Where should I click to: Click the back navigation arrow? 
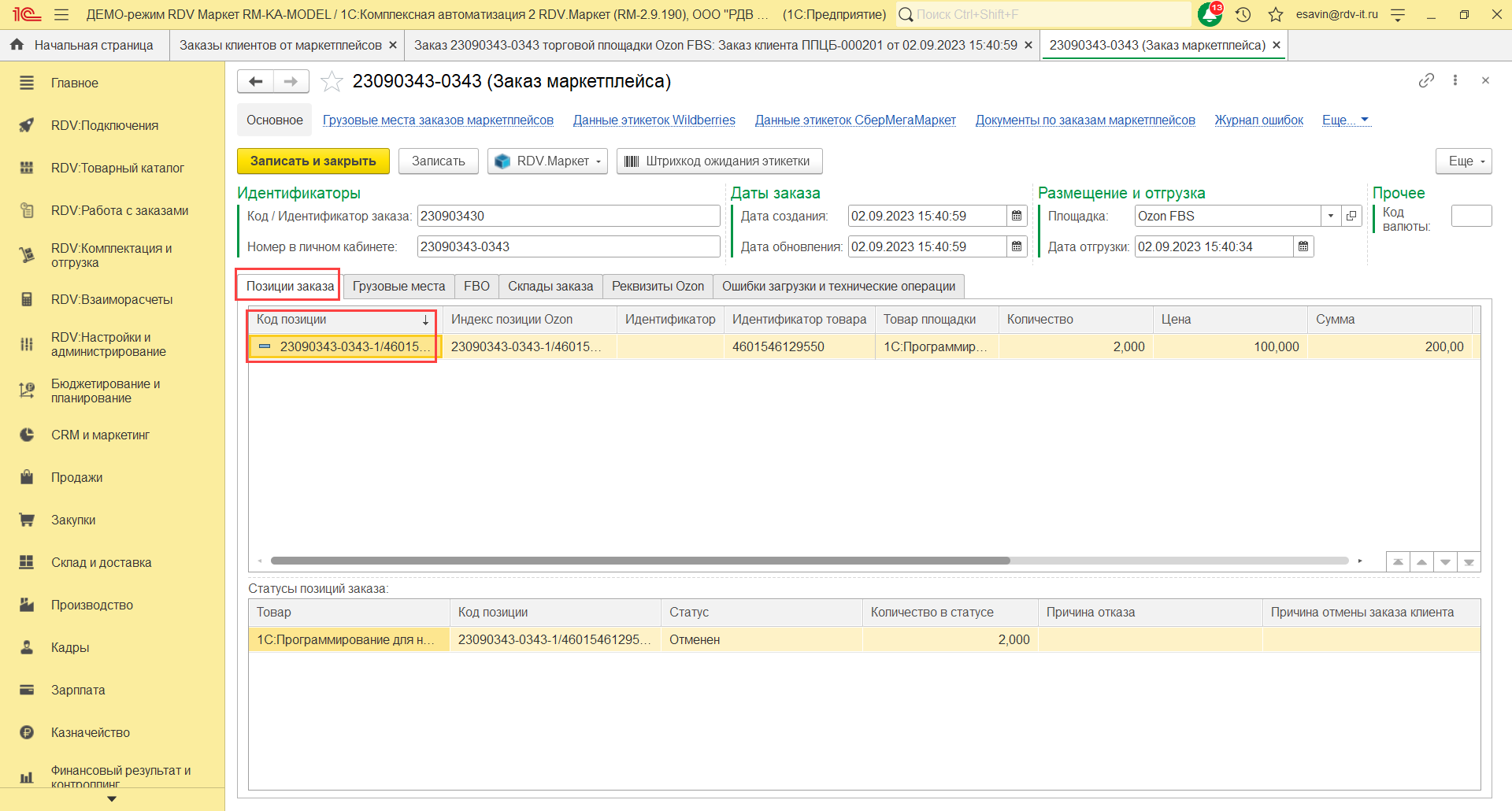[x=256, y=81]
